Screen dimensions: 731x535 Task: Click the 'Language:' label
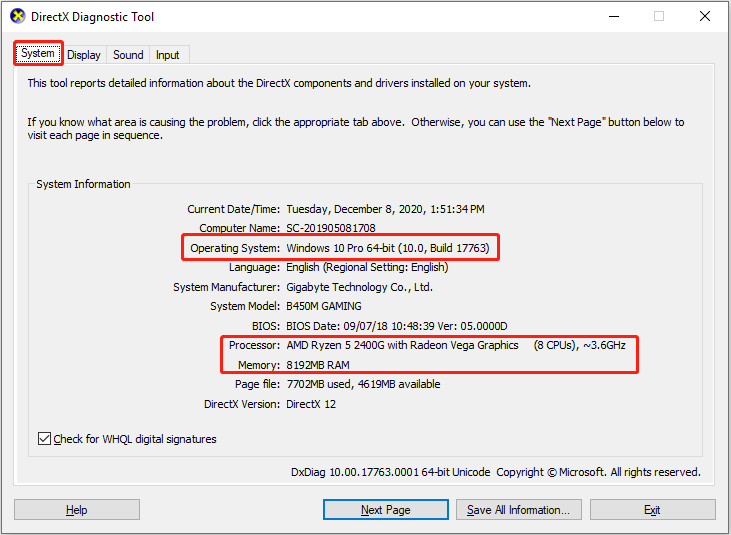tap(254, 268)
